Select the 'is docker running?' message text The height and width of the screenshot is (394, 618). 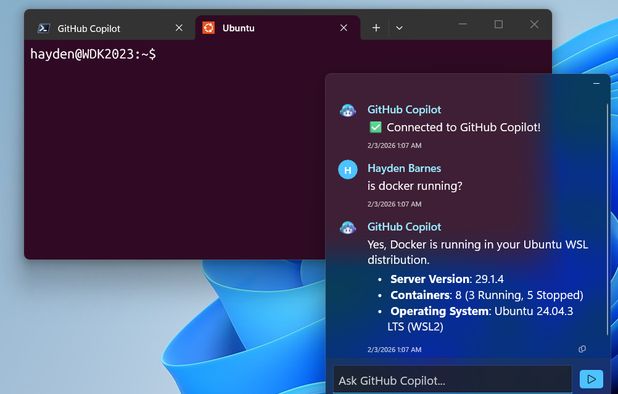pos(415,186)
